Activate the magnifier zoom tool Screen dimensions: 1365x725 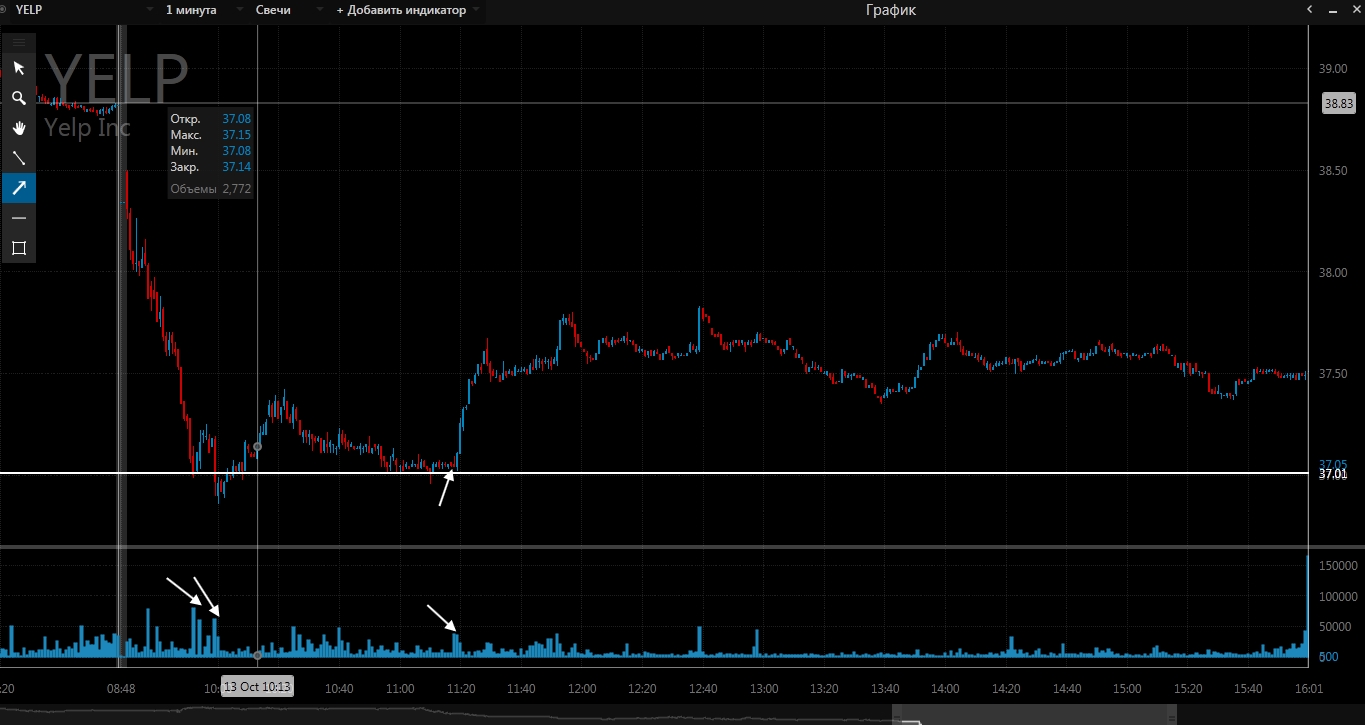(x=18, y=98)
